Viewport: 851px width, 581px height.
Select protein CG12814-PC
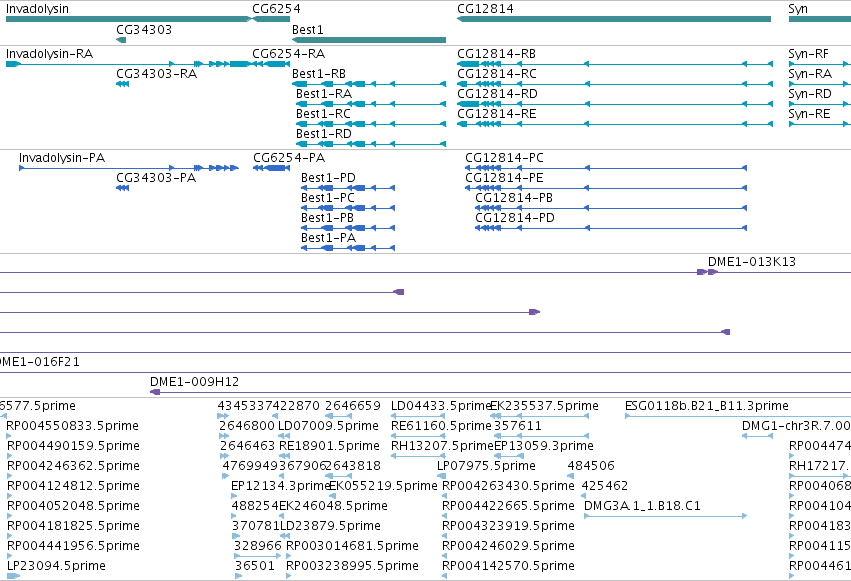[606, 168]
